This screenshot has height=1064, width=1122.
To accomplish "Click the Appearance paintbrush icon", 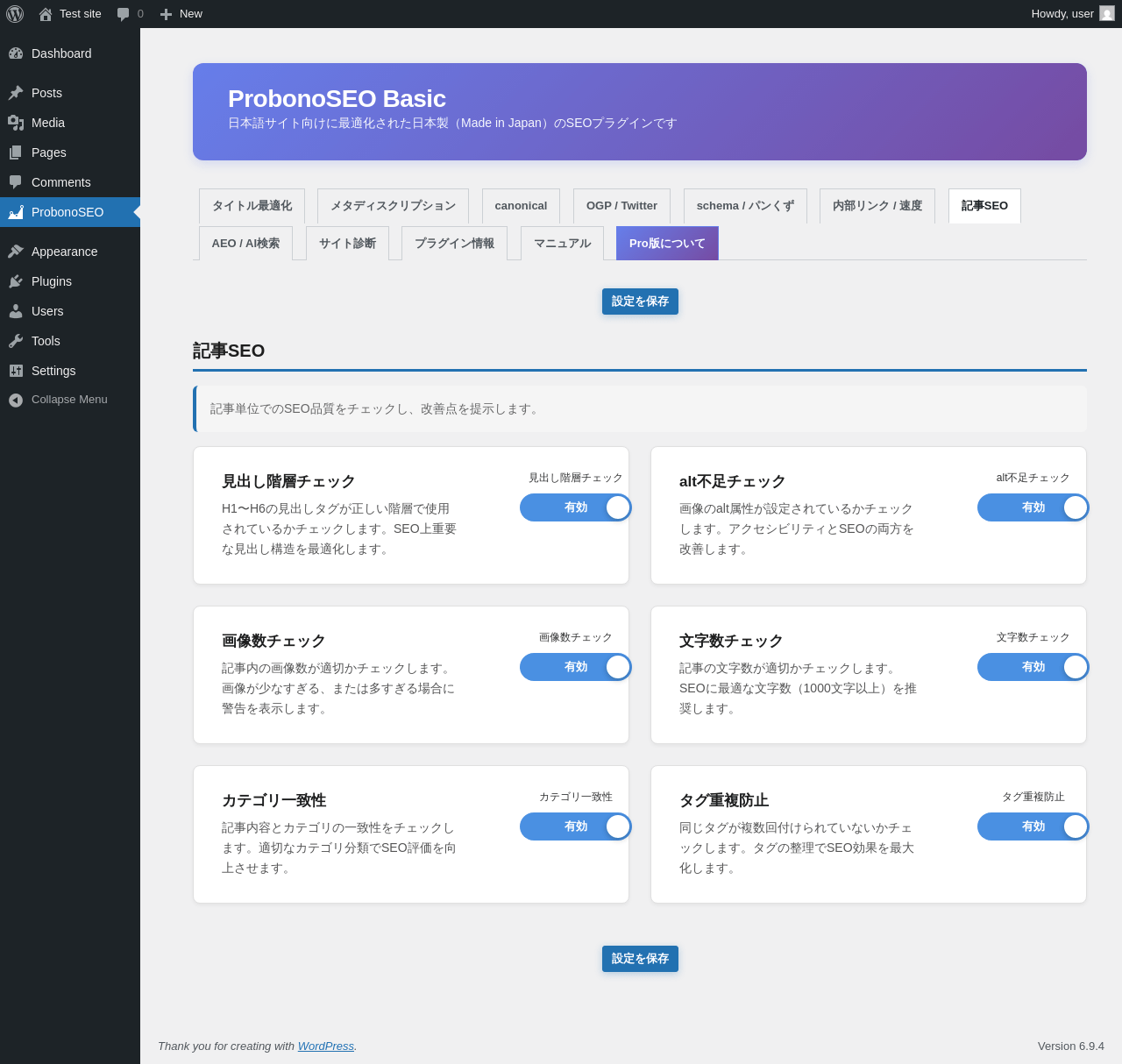I will 16,252.
